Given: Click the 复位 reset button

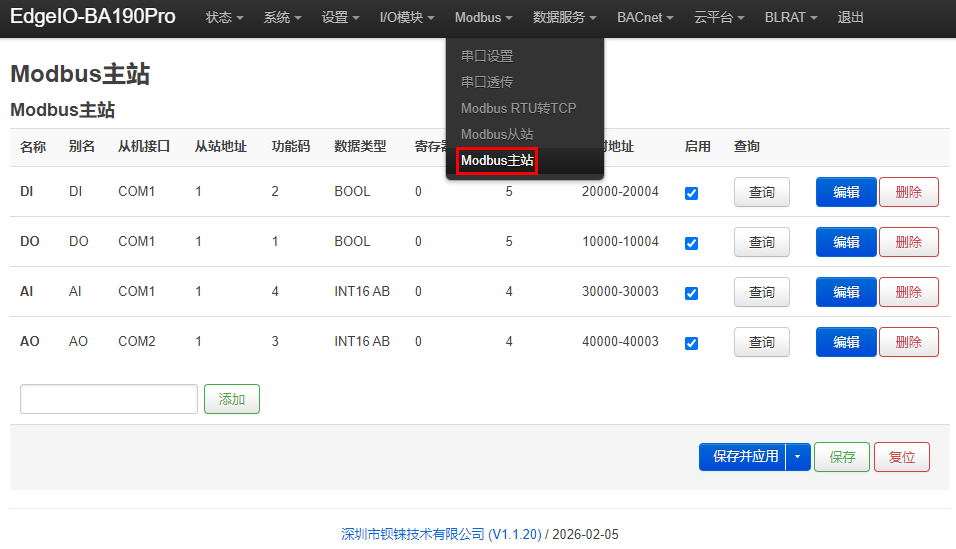Looking at the screenshot, I should point(902,457).
